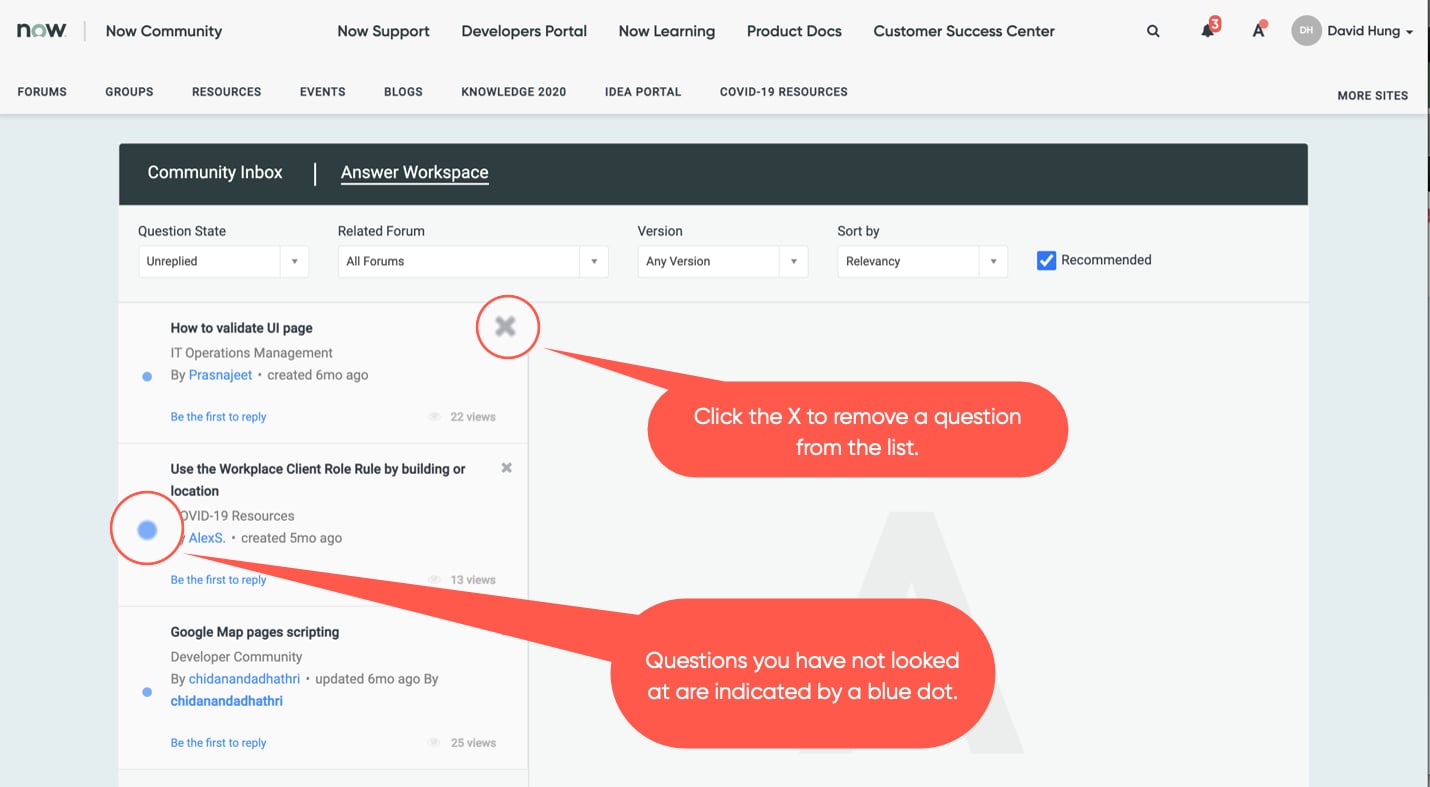Open the IDEA PORTAL menu item

click(643, 92)
